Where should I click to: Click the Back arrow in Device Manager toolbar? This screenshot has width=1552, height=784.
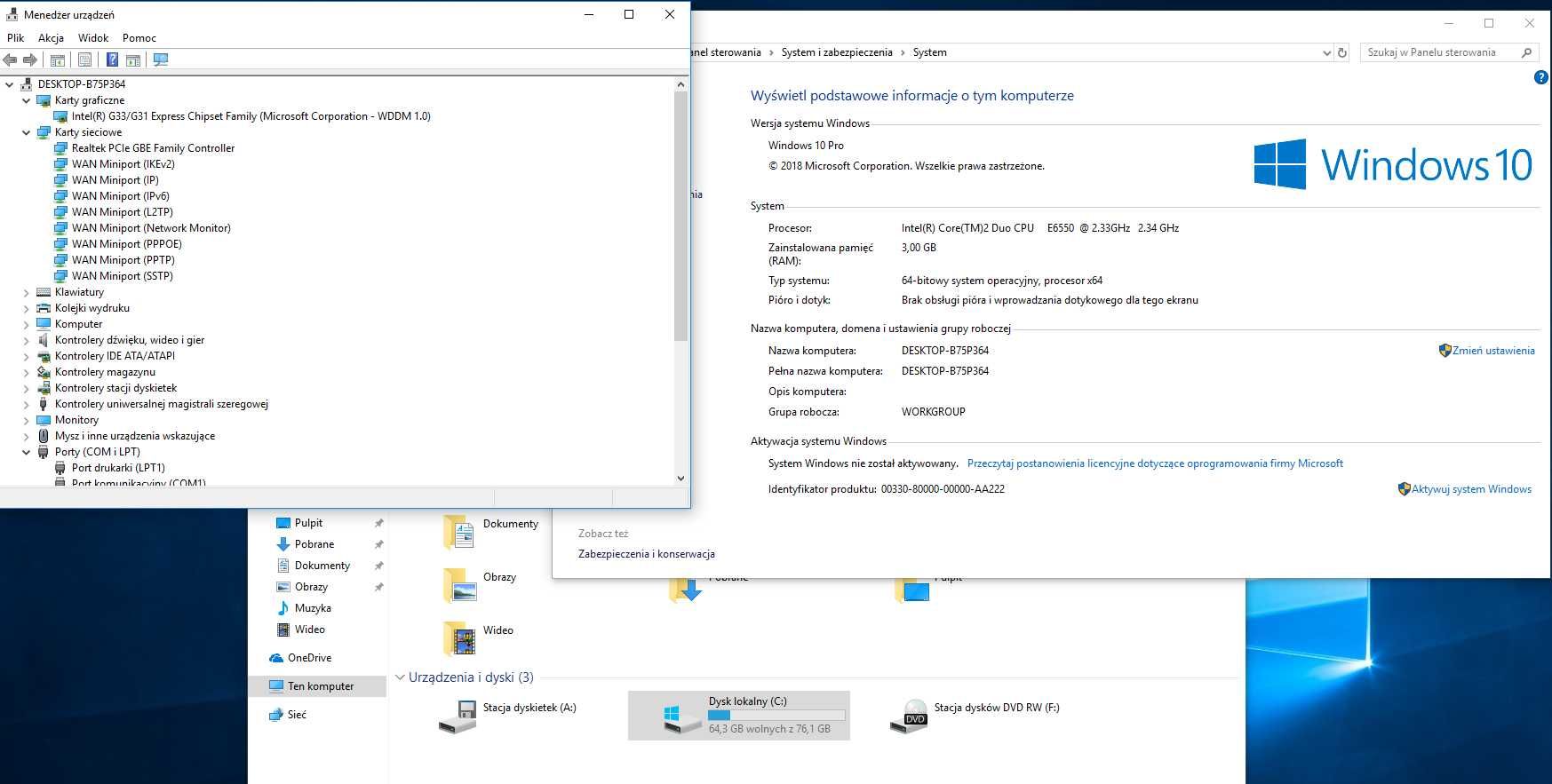(11, 59)
